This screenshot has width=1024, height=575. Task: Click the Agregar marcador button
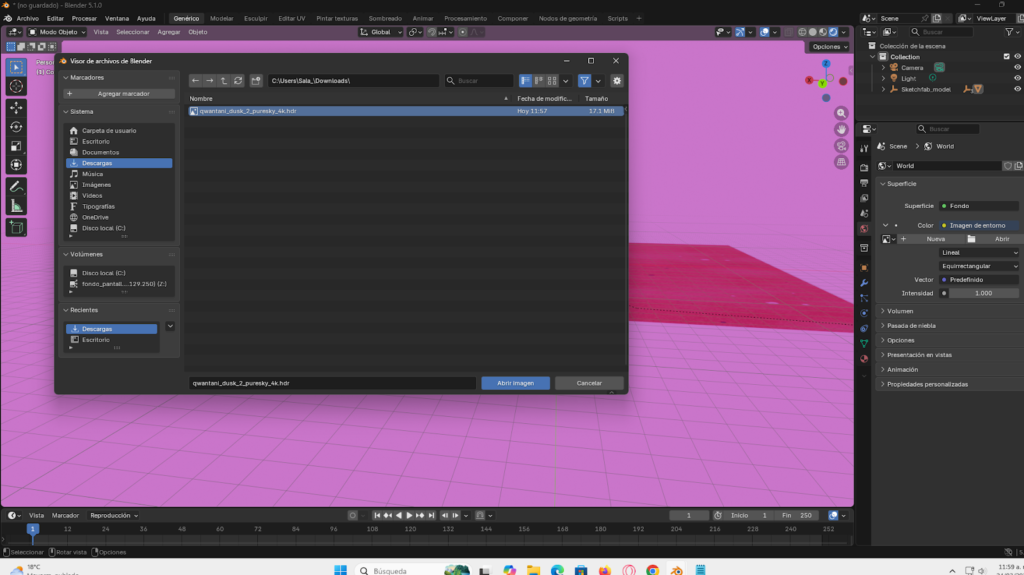point(119,94)
